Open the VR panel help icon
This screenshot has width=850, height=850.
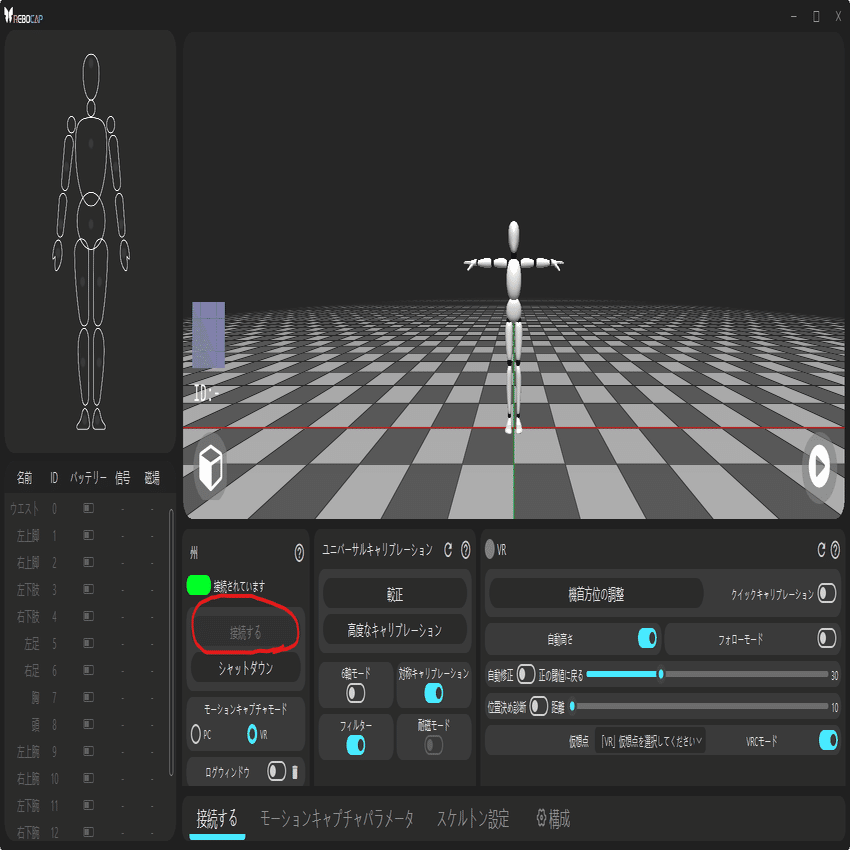coord(835,550)
